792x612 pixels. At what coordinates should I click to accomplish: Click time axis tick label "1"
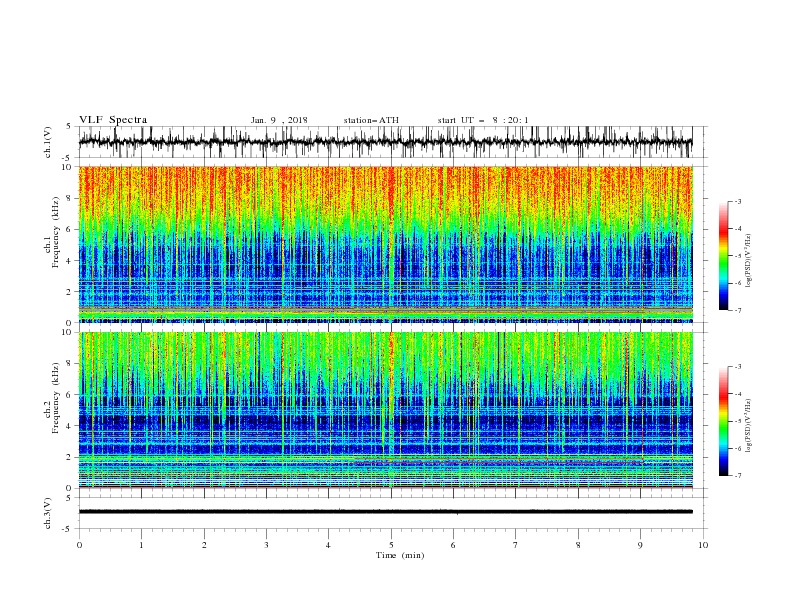(x=142, y=545)
